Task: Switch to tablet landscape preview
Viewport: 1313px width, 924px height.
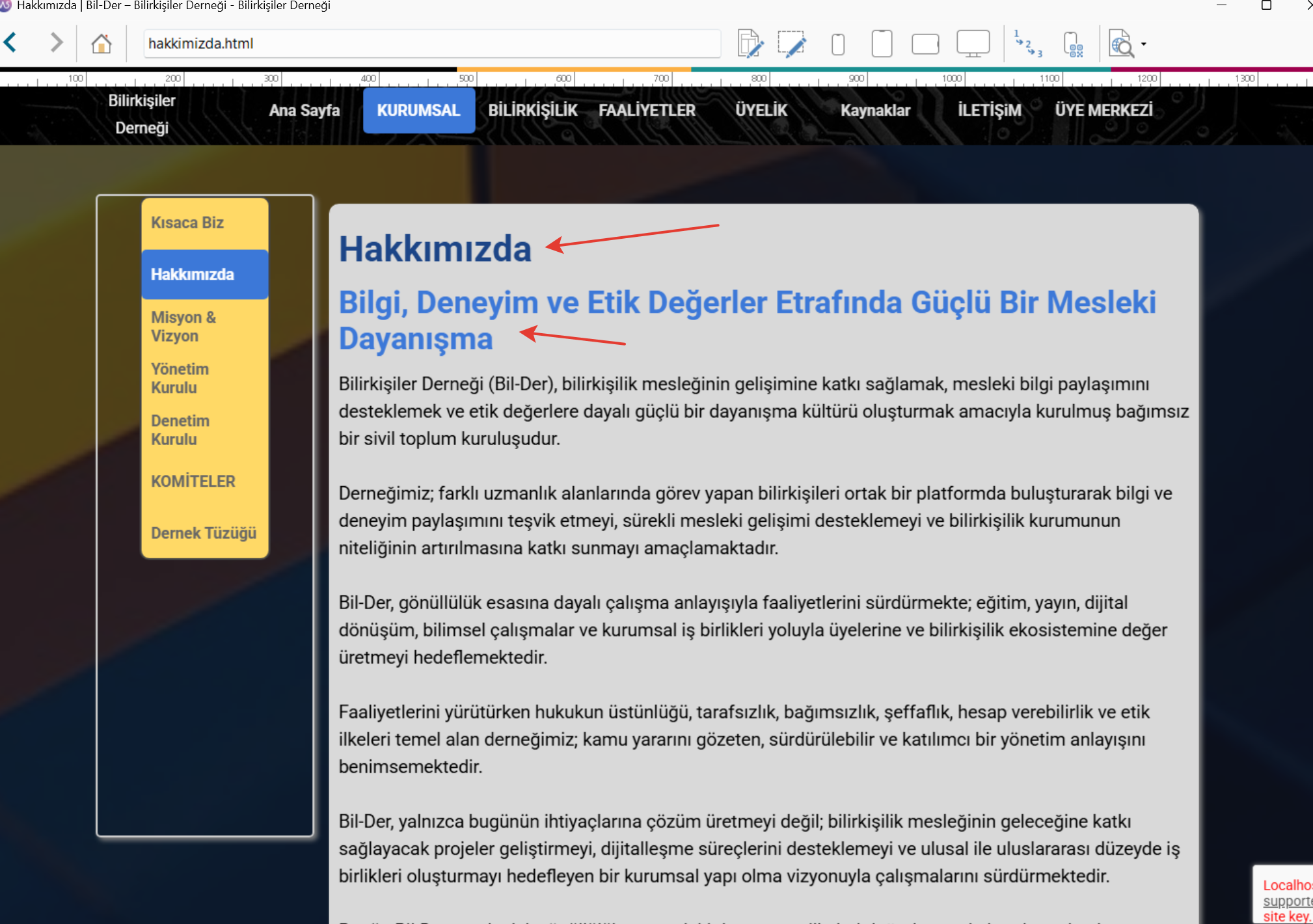Action: [x=925, y=44]
